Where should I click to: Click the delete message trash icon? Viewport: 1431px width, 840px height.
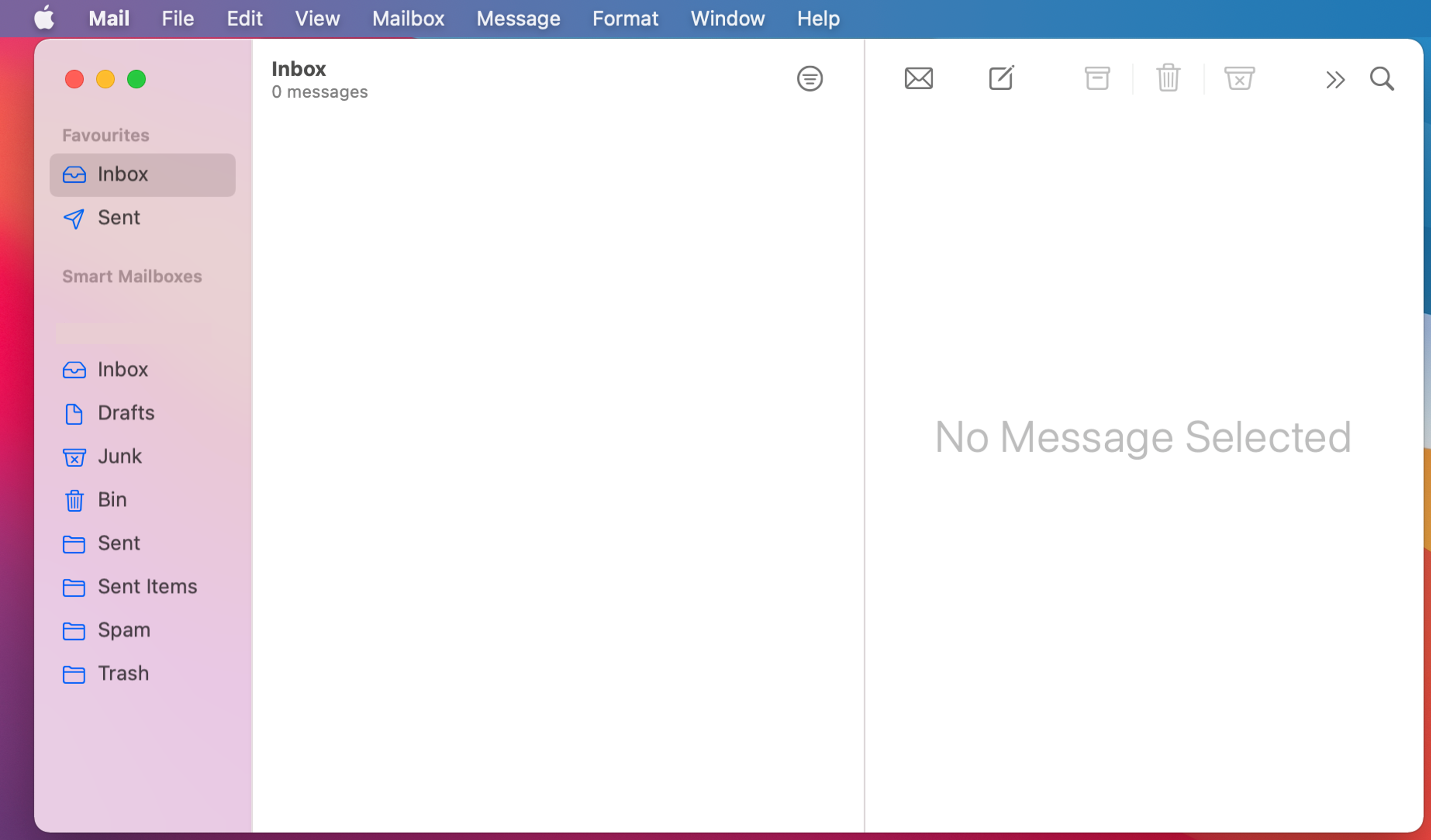click(1167, 78)
